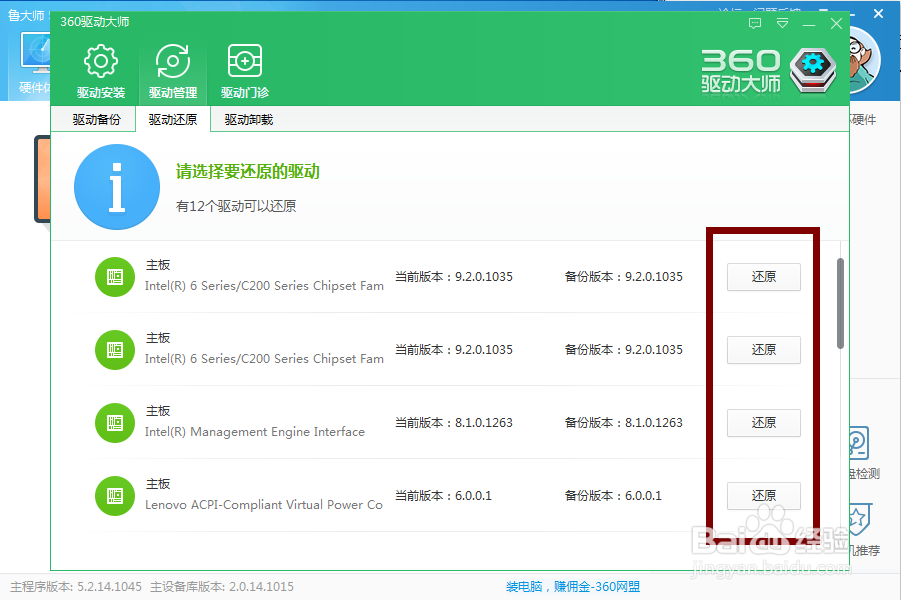Click the 360驱动大师 window title
The image size is (901, 600).
(95, 22)
